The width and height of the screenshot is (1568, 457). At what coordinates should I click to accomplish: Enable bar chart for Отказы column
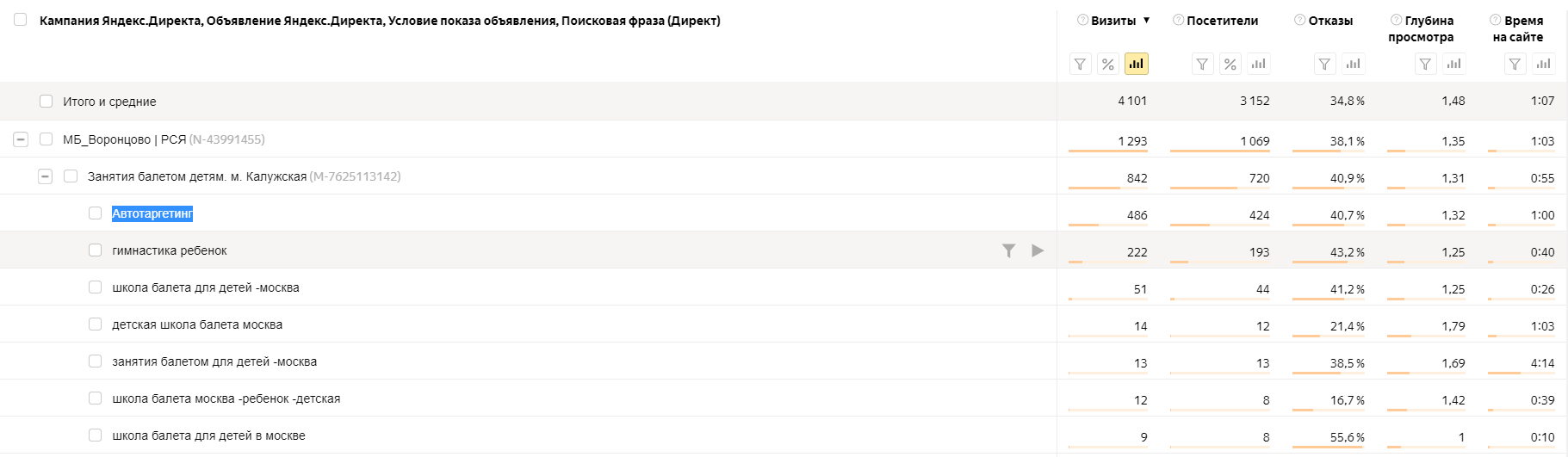tap(1354, 64)
